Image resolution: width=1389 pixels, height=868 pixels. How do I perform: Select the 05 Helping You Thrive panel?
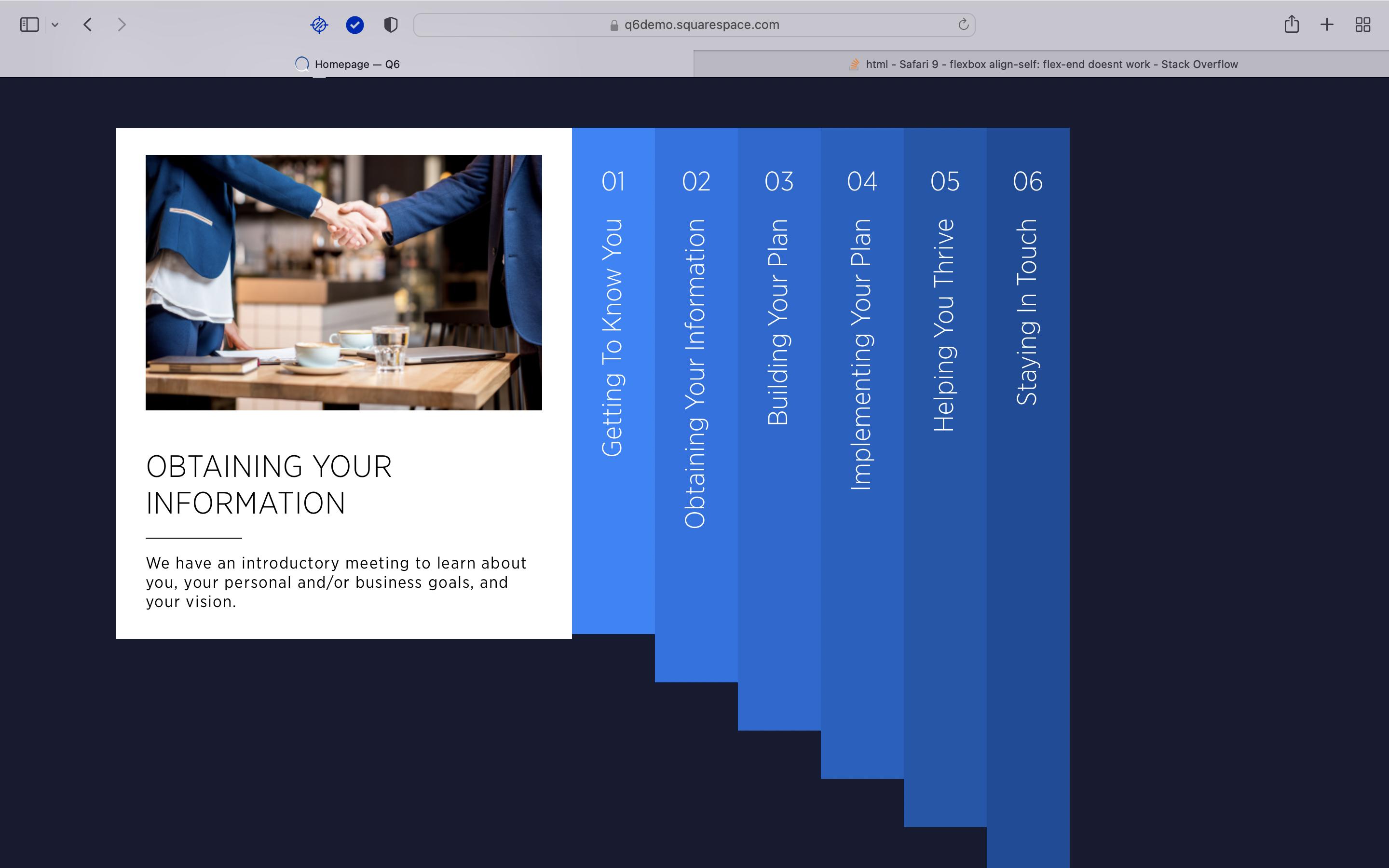click(x=945, y=477)
